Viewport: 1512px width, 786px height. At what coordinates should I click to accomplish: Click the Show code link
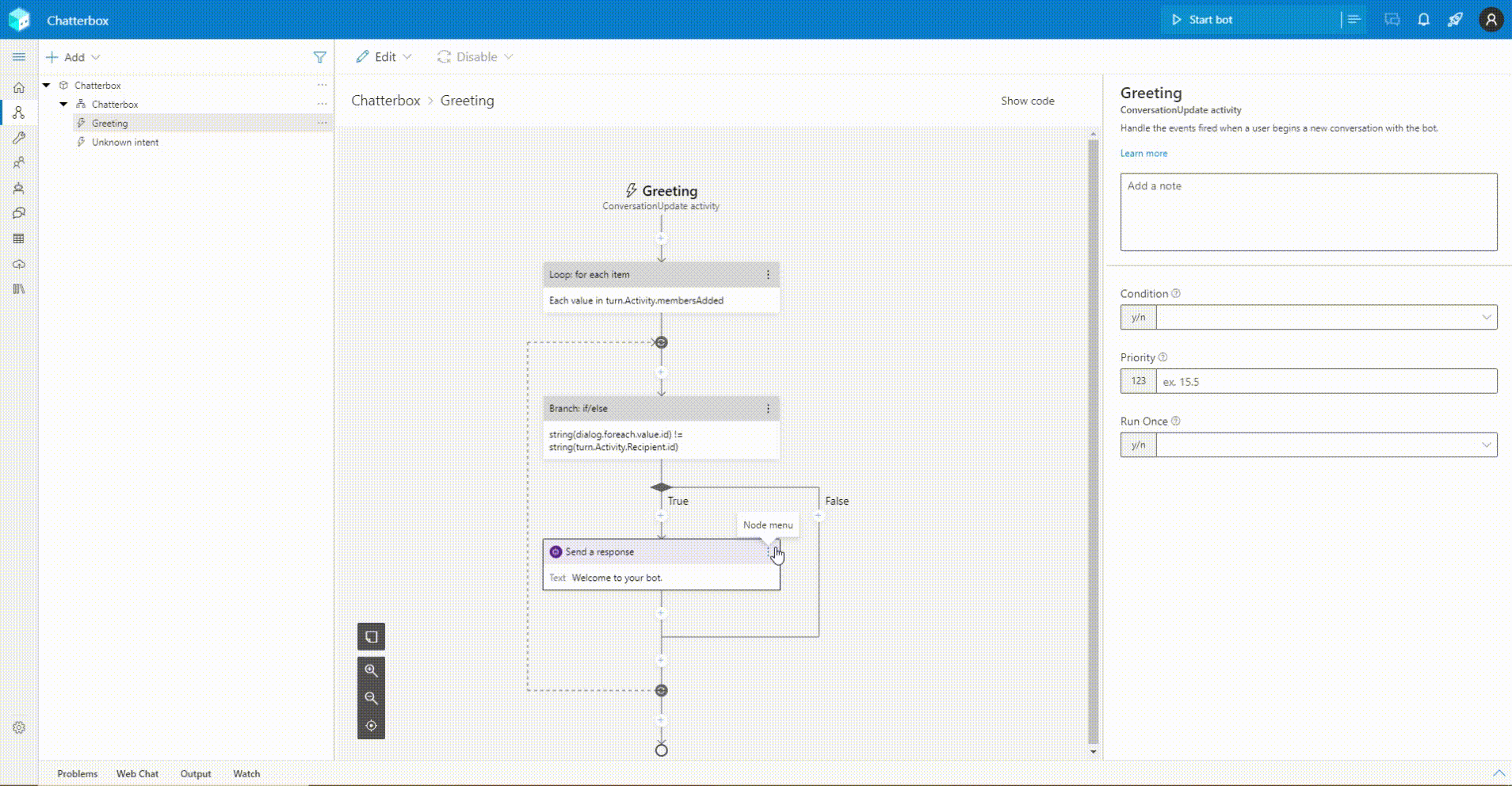coord(1027,101)
